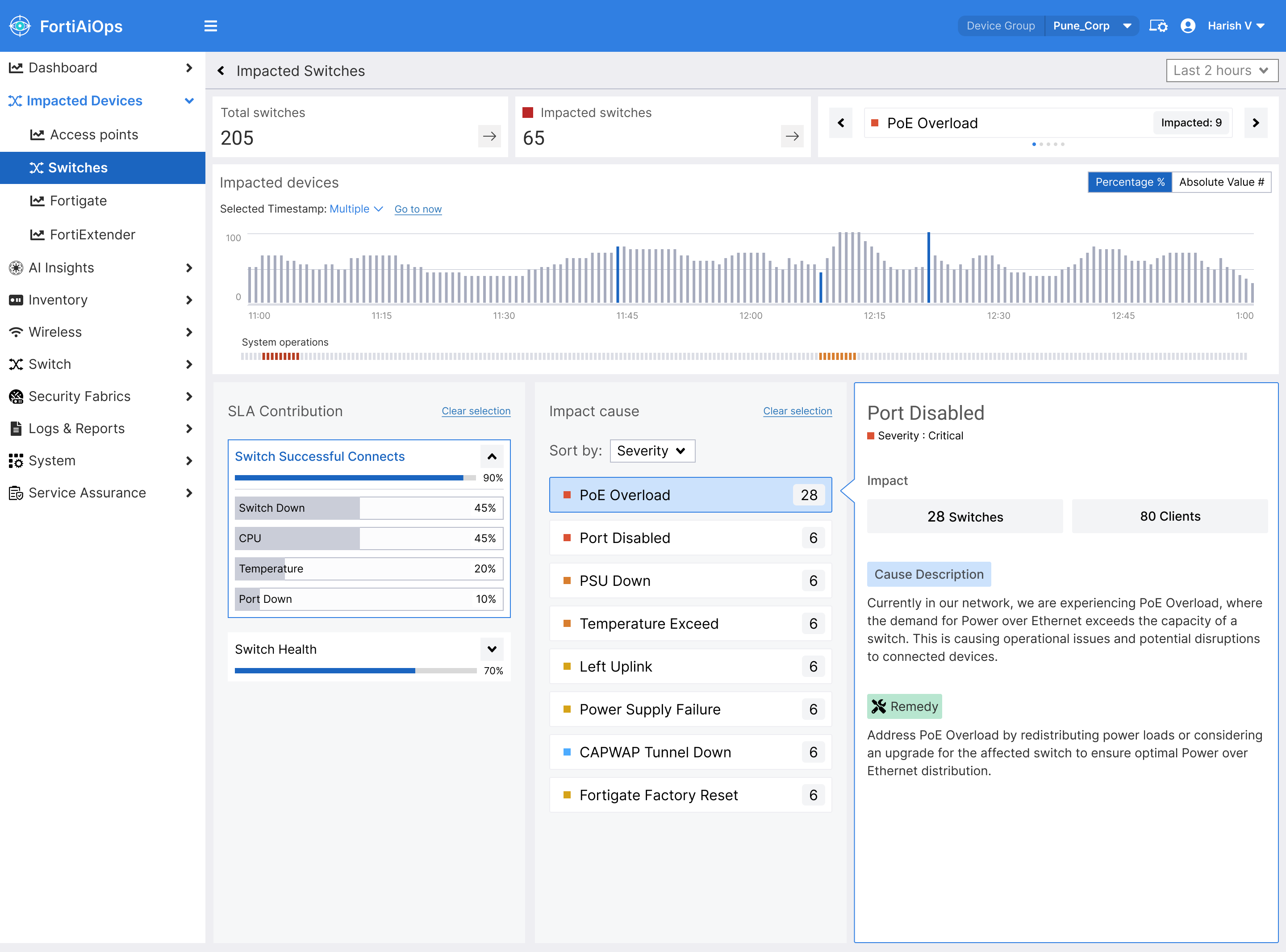Click the hamburger menu icon
The height and width of the screenshot is (952, 1286).
(x=210, y=26)
